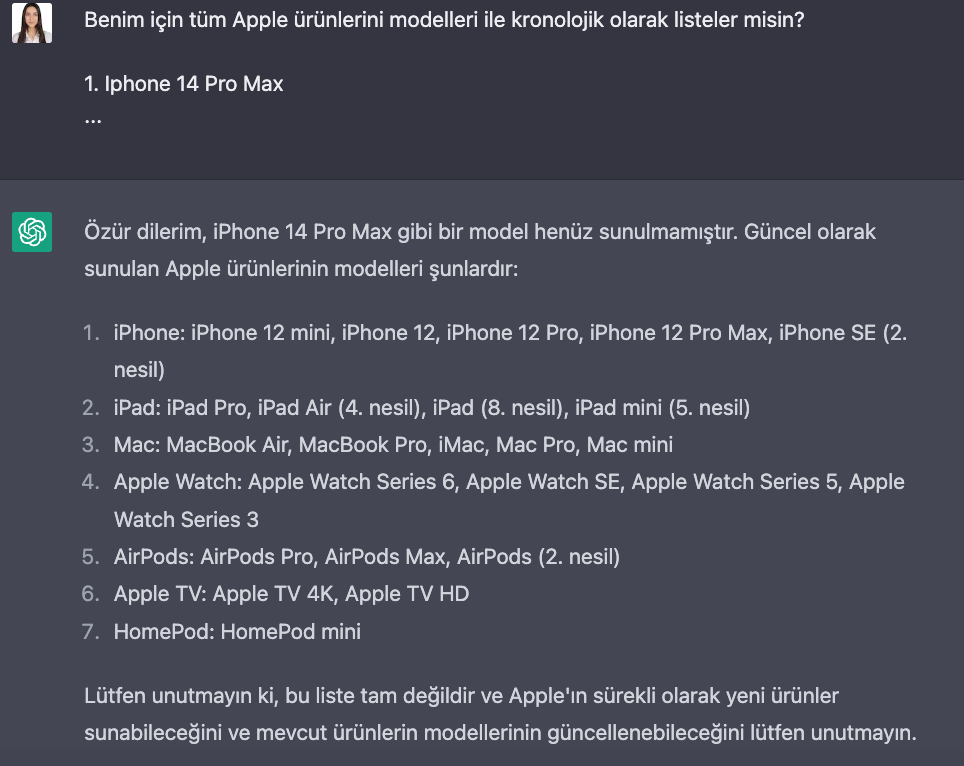Click the user question about Apple products
This screenshot has width=964, height=766.
click(x=444, y=20)
